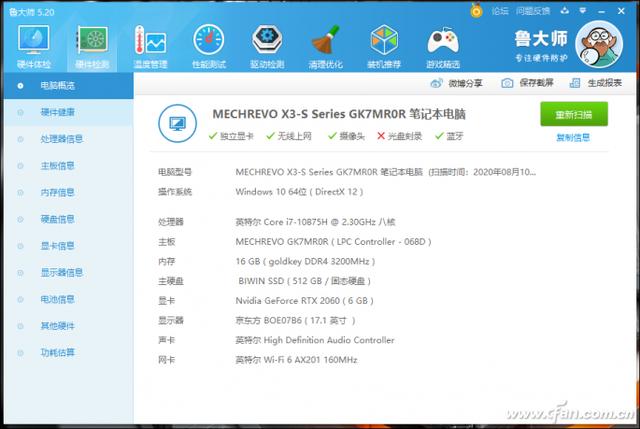The height and width of the screenshot is (429, 640).
Task: Open 问题反馈 feedback link
Action: pos(533,11)
